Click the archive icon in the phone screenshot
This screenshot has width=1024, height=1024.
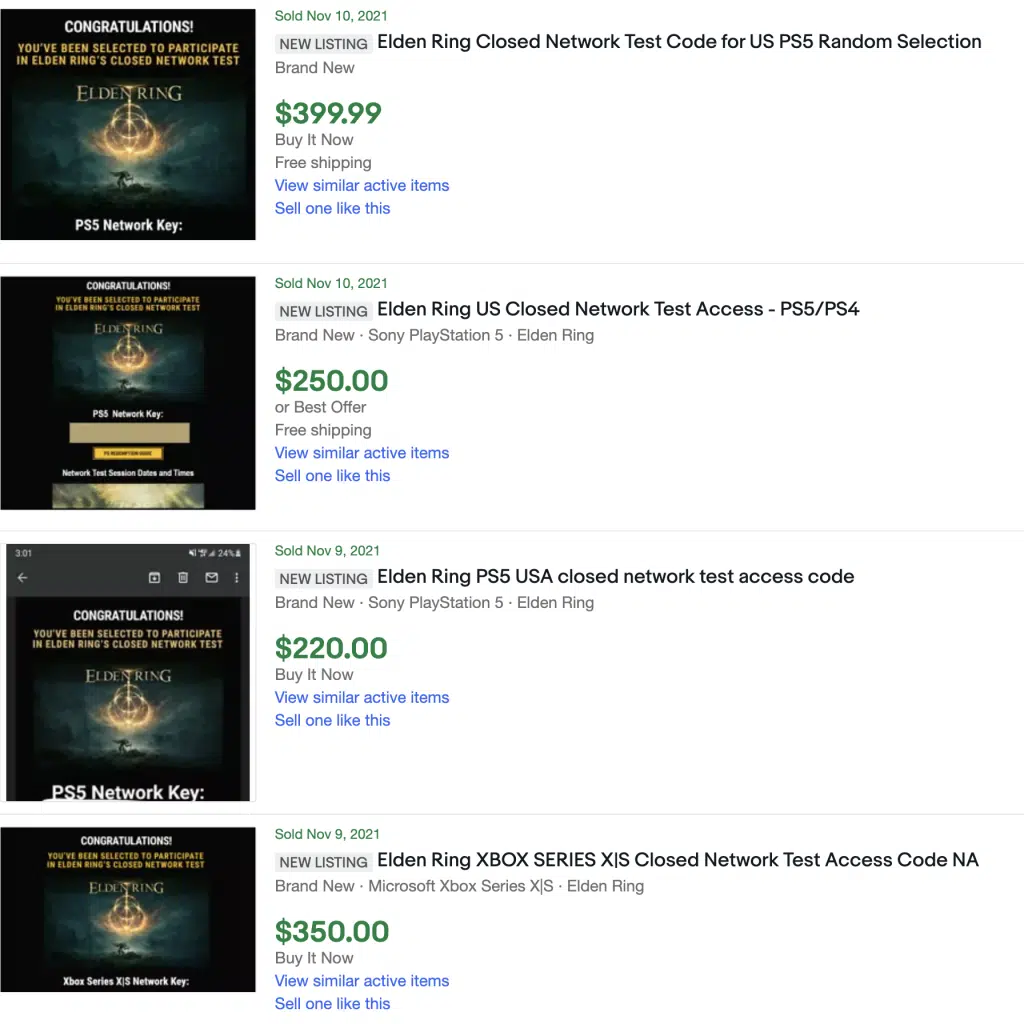154,578
